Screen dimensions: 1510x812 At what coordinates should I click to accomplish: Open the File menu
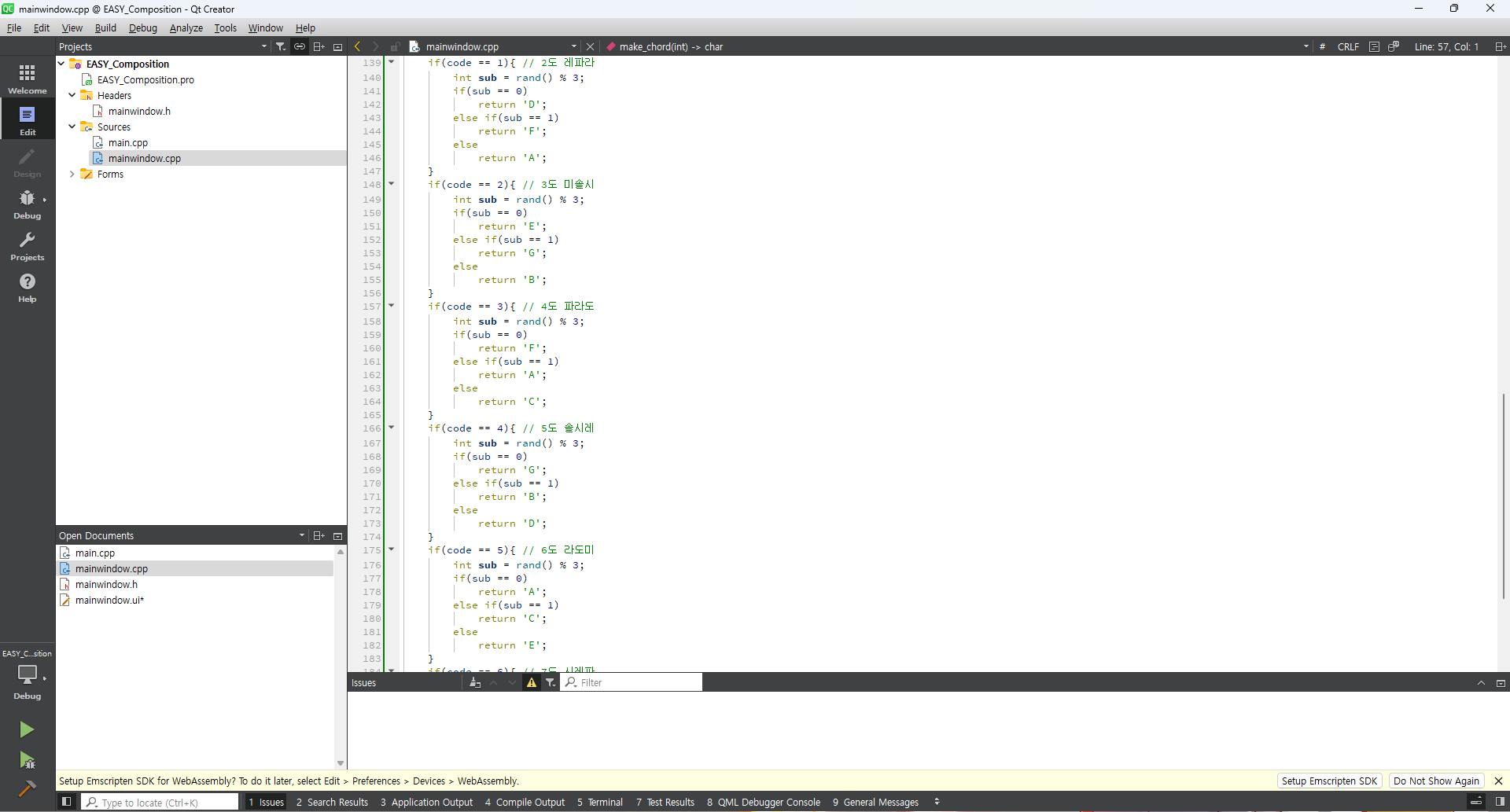pos(14,28)
